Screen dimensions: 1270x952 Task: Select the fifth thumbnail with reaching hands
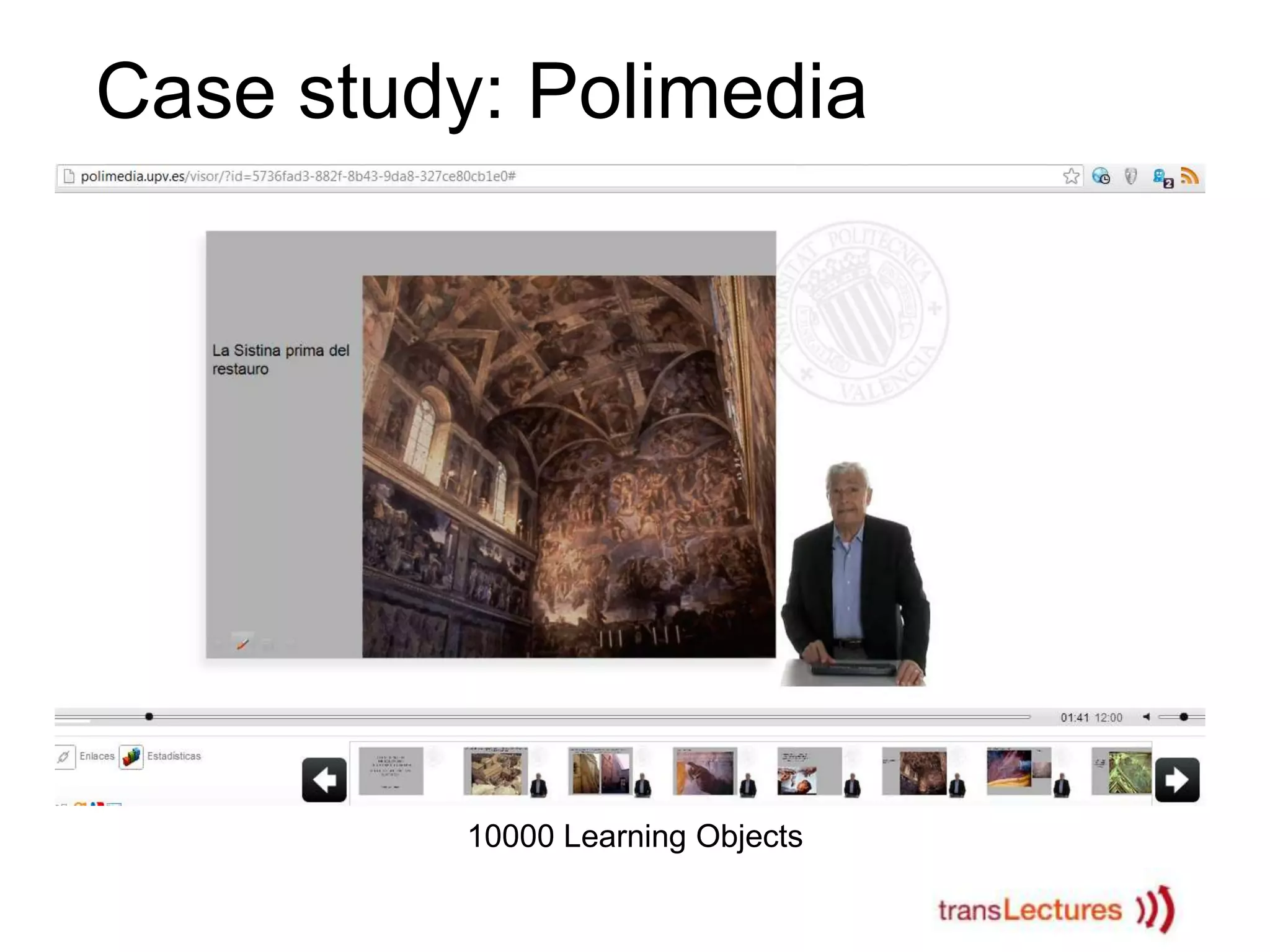[x=810, y=771]
